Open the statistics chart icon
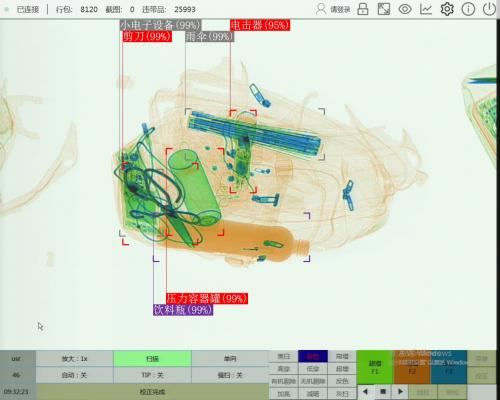The height and width of the screenshot is (400, 500). click(426, 9)
